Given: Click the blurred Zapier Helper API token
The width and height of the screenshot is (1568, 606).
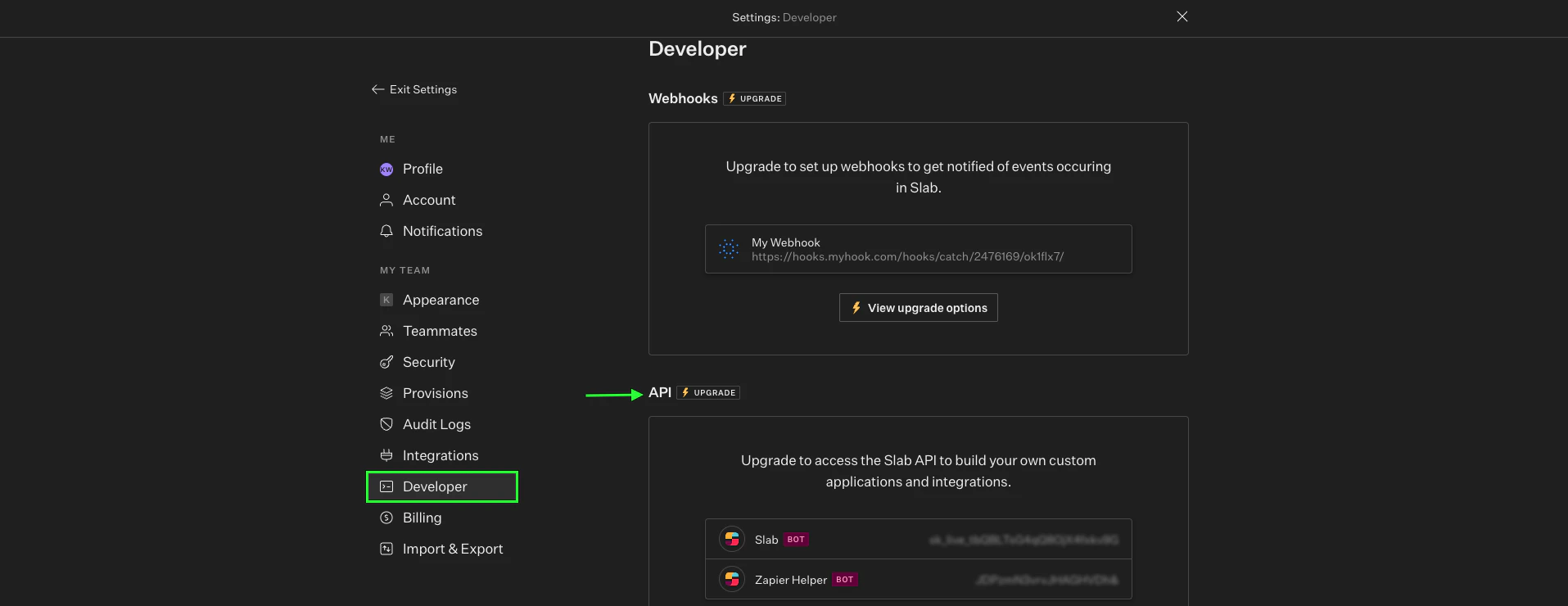Looking at the screenshot, I should pos(1047,580).
